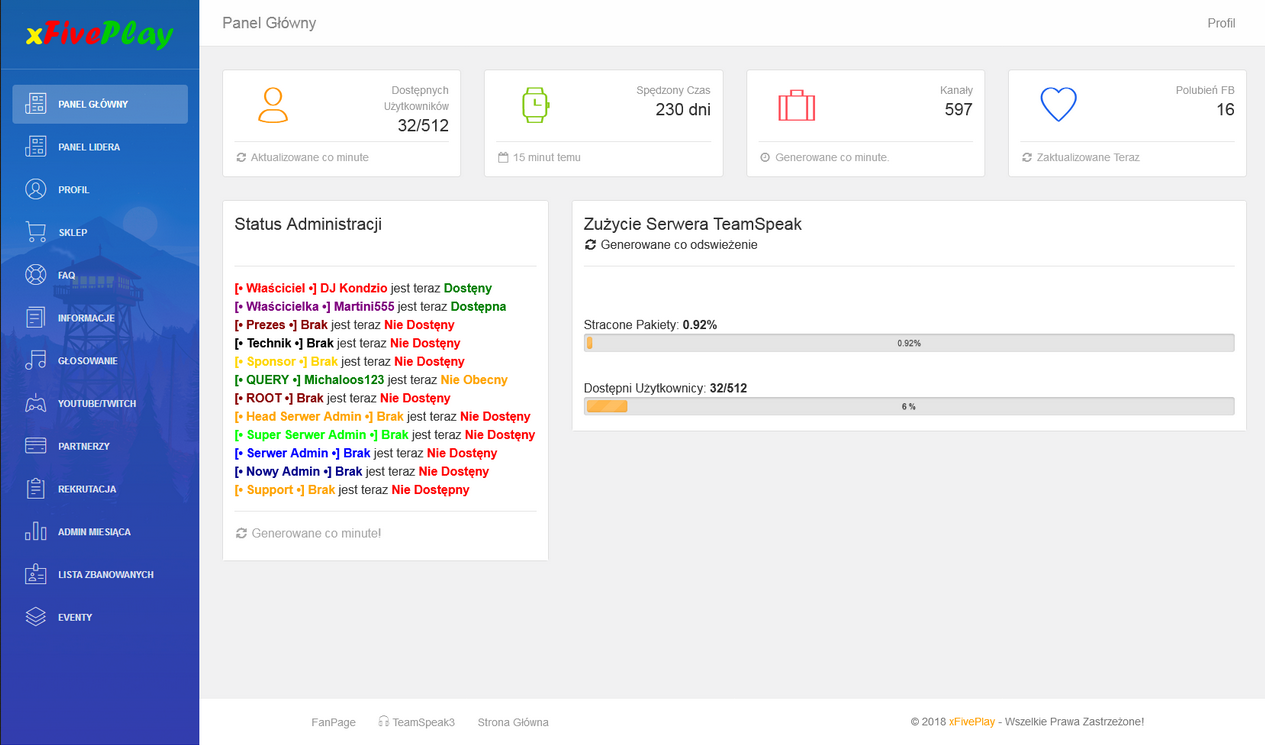Open Panel Lidera in the sidebar
This screenshot has width=1265, height=745.
coord(89,147)
